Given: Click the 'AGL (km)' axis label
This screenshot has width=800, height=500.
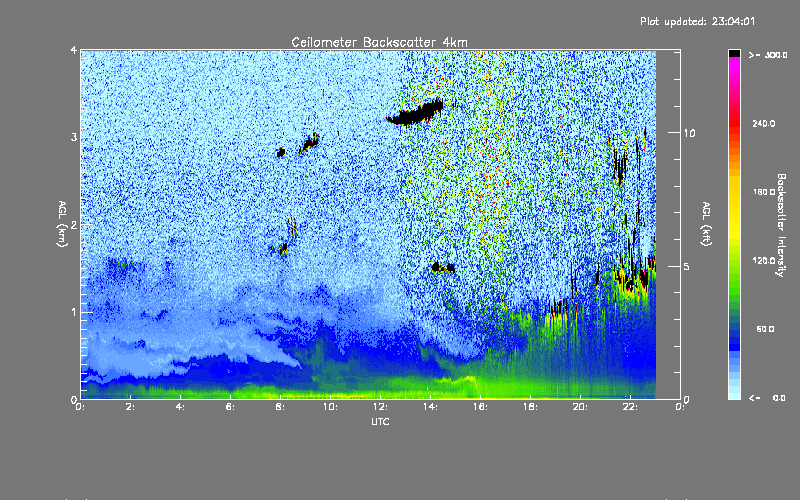Looking at the screenshot, I should tap(62, 224).
